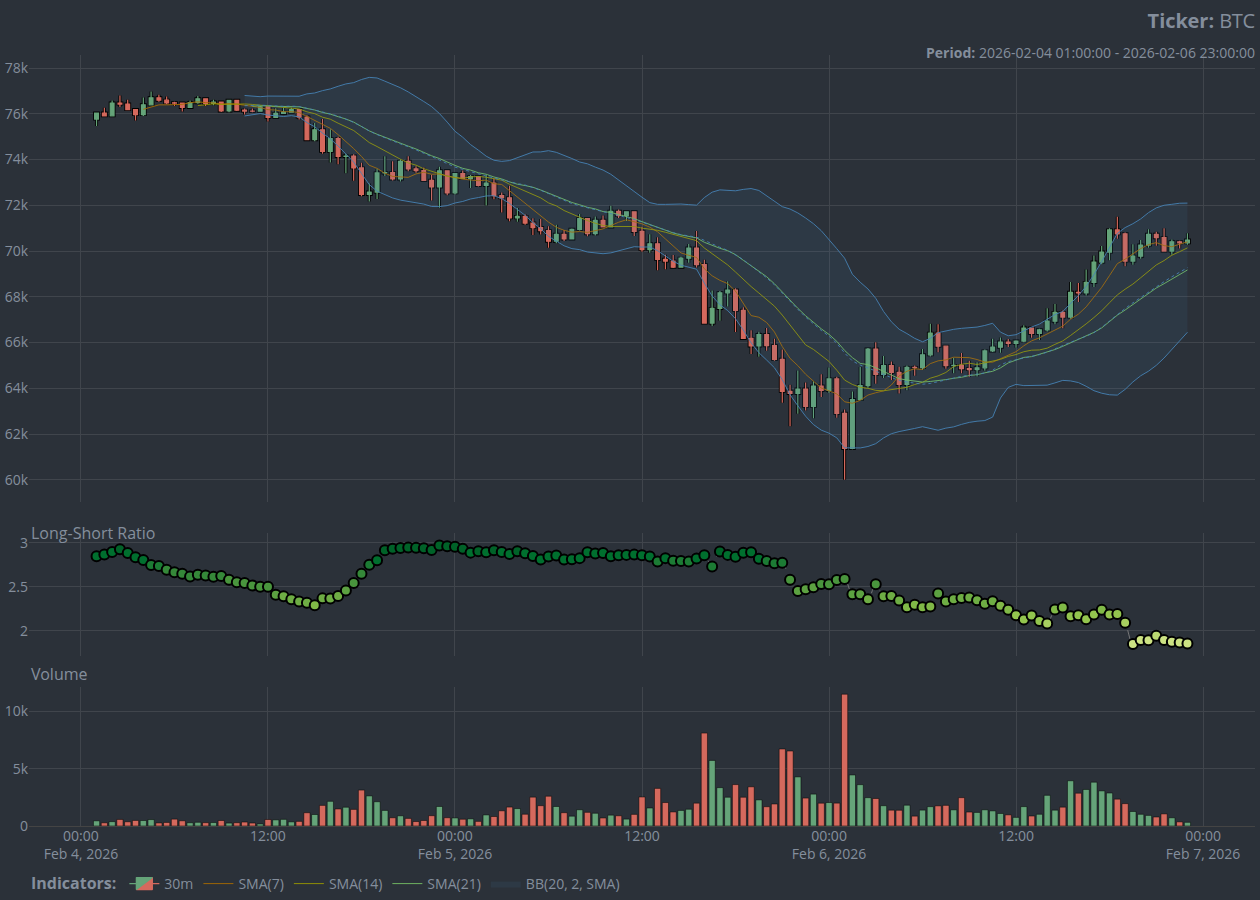Switch to the Long-Short Ratio panel

[94, 533]
